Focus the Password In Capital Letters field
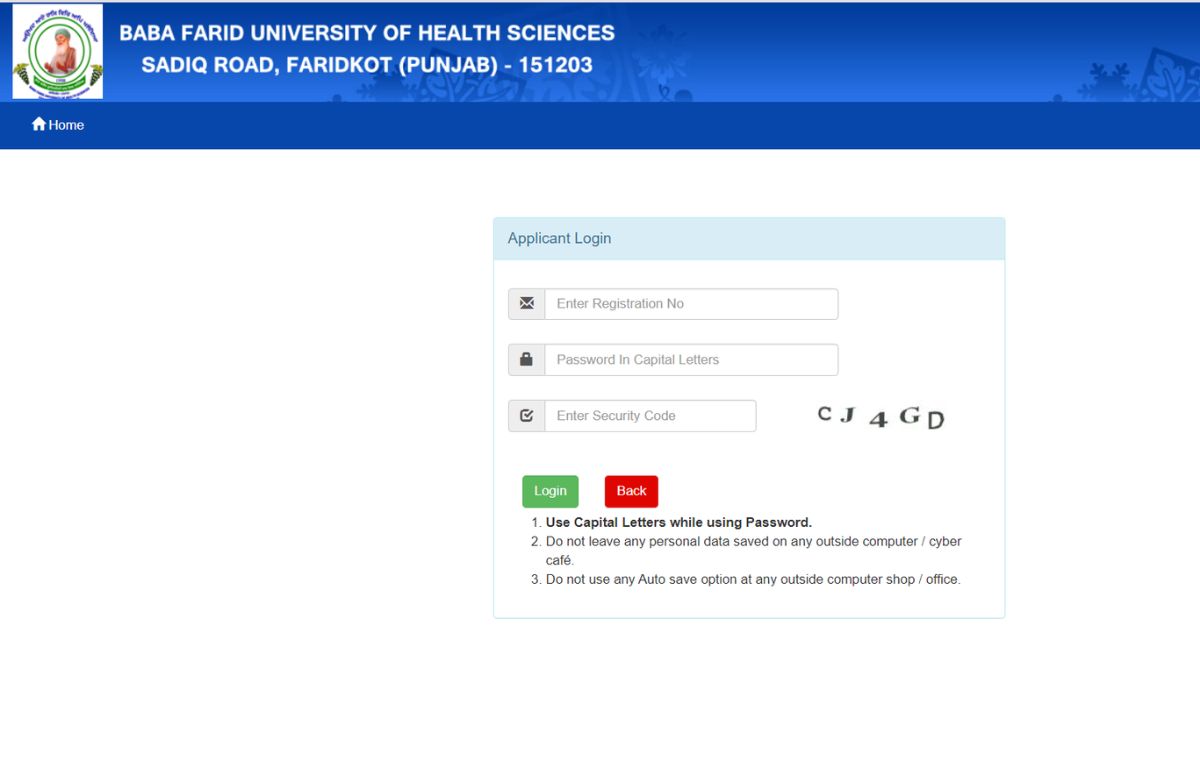 pos(691,360)
